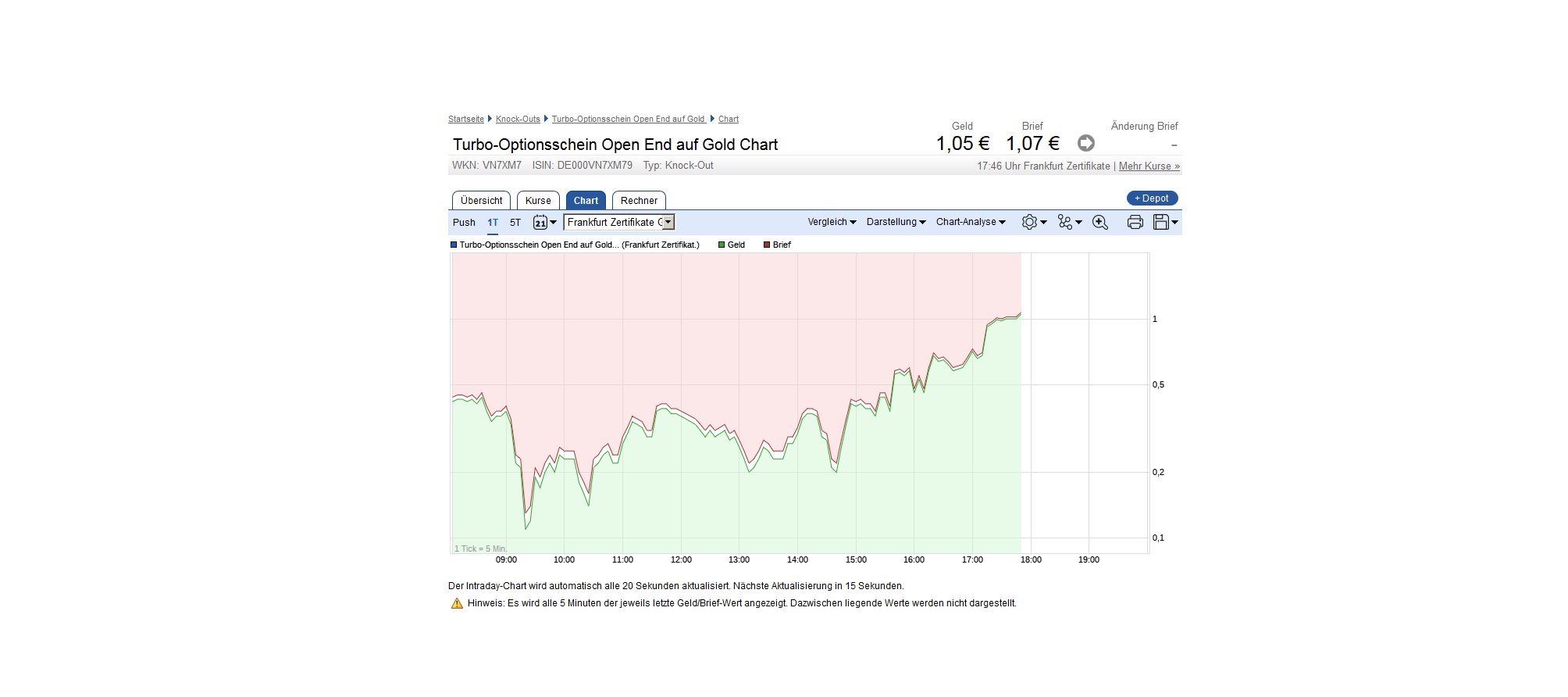Switch to the Übersicht tab
This screenshot has width=1568, height=697.
click(481, 201)
